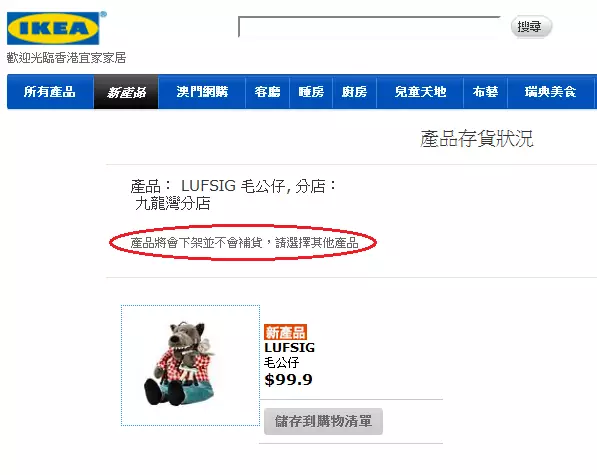Open the 瑞典美食 menu item
The height and width of the screenshot is (475, 597).
pyautogui.click(x=551, y=92)
